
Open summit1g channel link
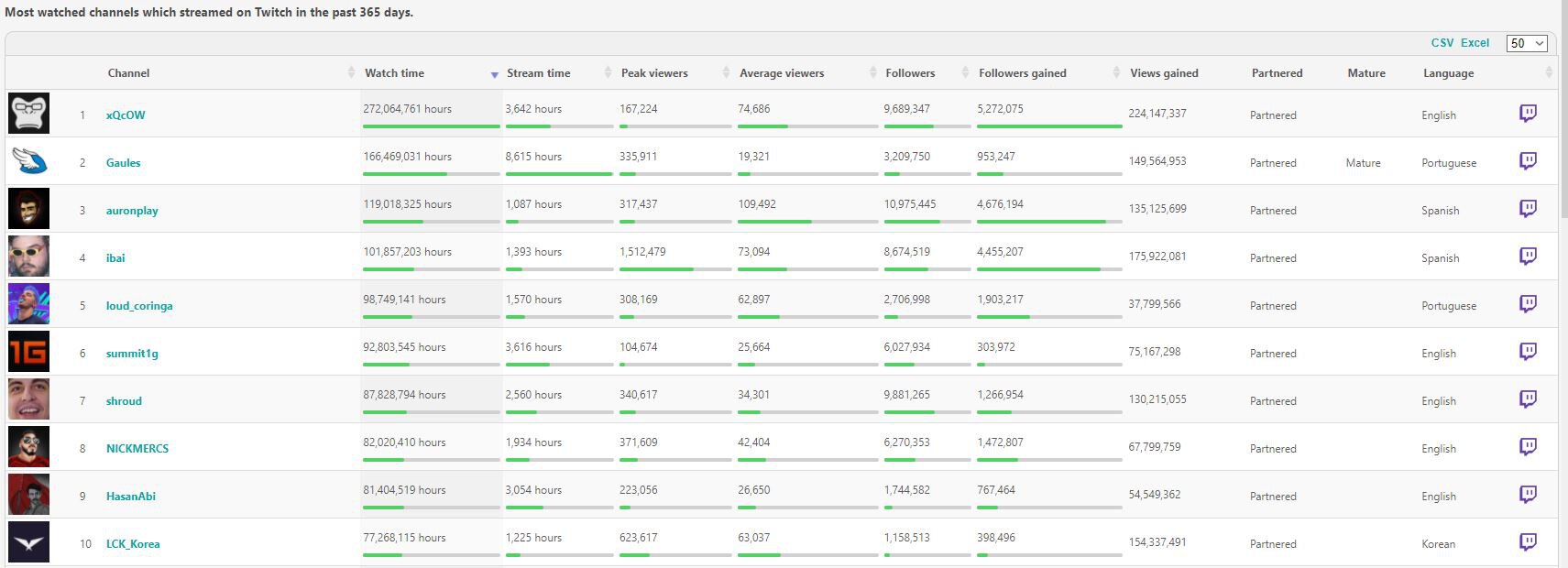click(132, 354)
